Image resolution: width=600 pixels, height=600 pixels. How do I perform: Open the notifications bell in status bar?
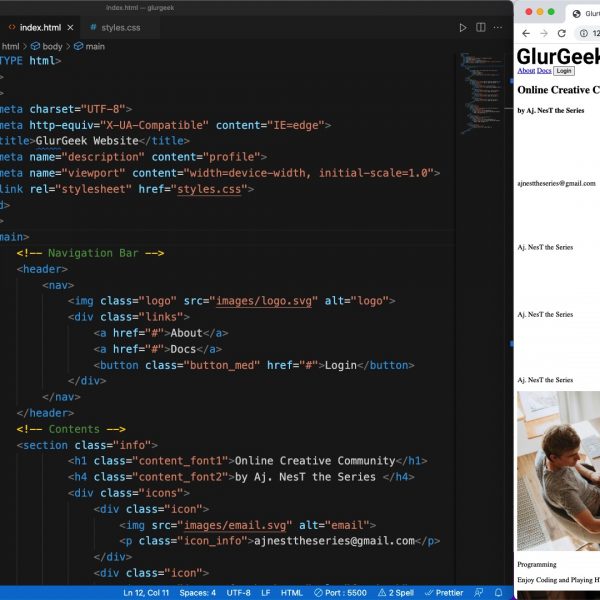498,592
